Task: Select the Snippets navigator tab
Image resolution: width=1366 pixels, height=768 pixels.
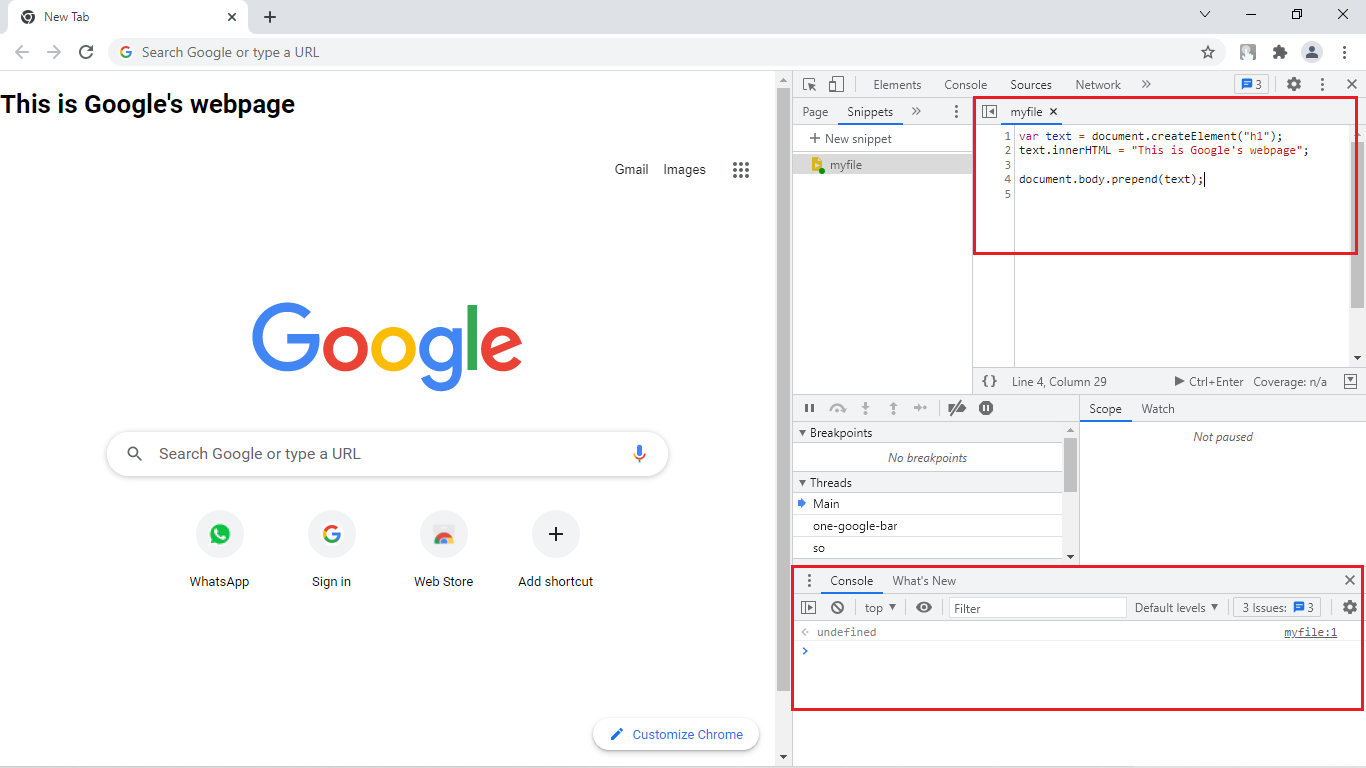Action: [870, 112]
